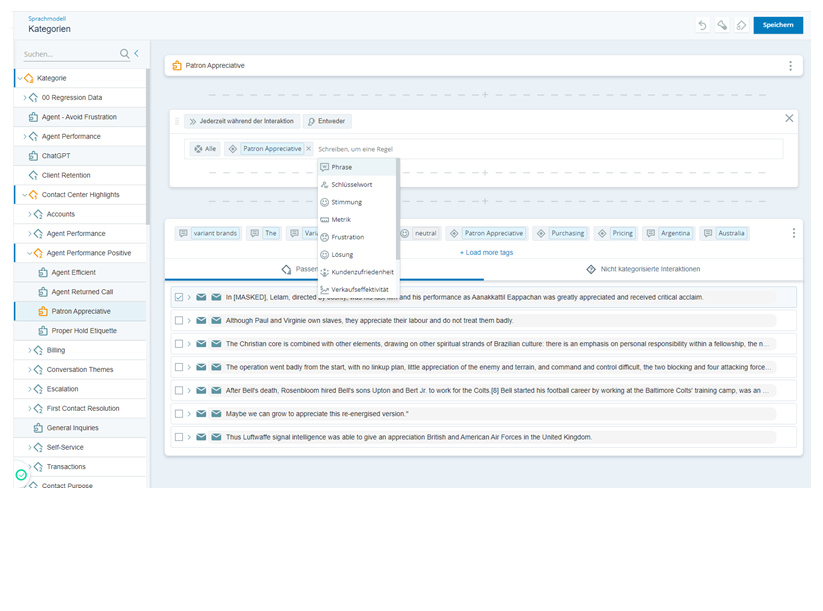This screenshot has height=611, width=823.
Task: Expand the Although Paul and Virginie row
Action: click(x=189, y=320)
